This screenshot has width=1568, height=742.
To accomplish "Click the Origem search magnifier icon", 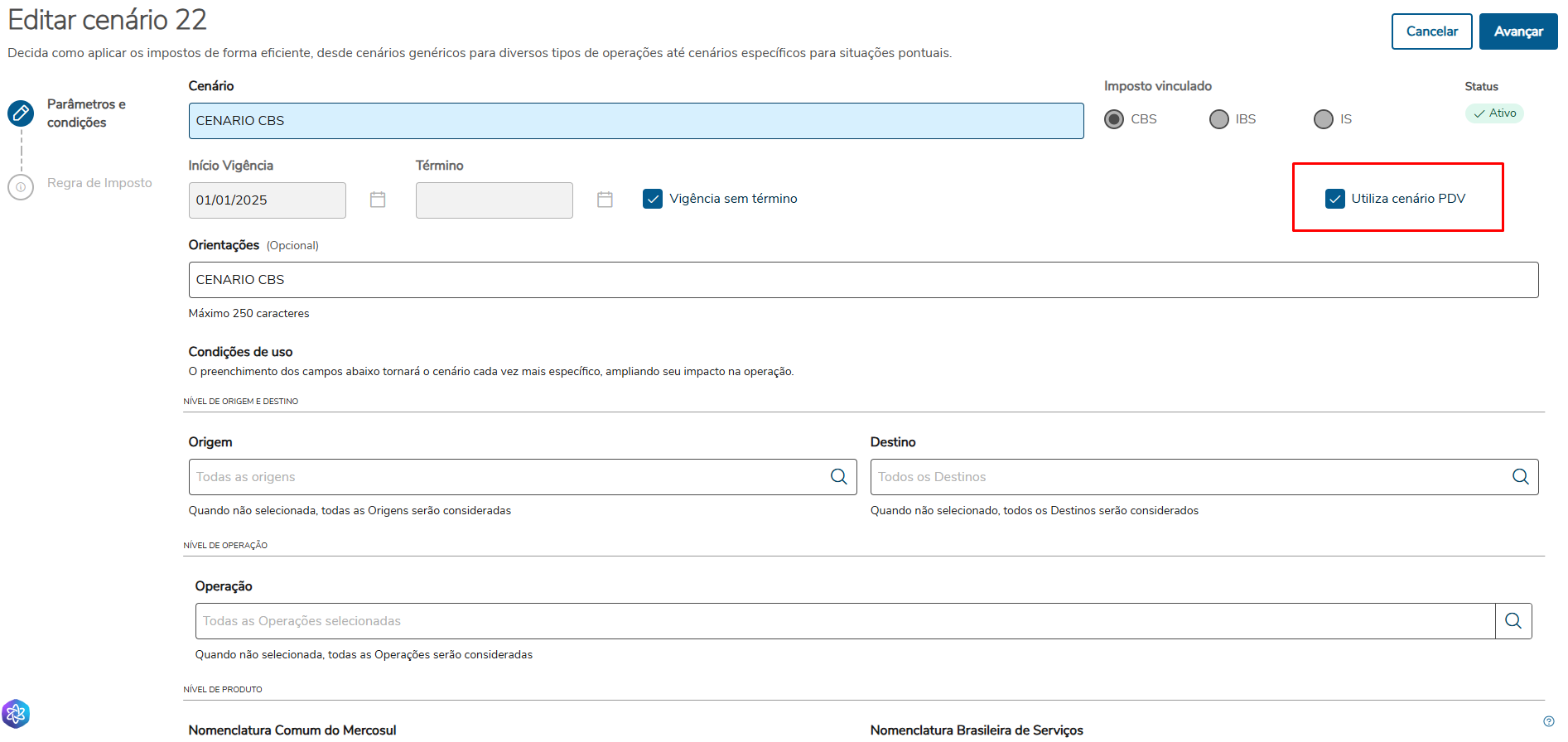I will (838, 477).
